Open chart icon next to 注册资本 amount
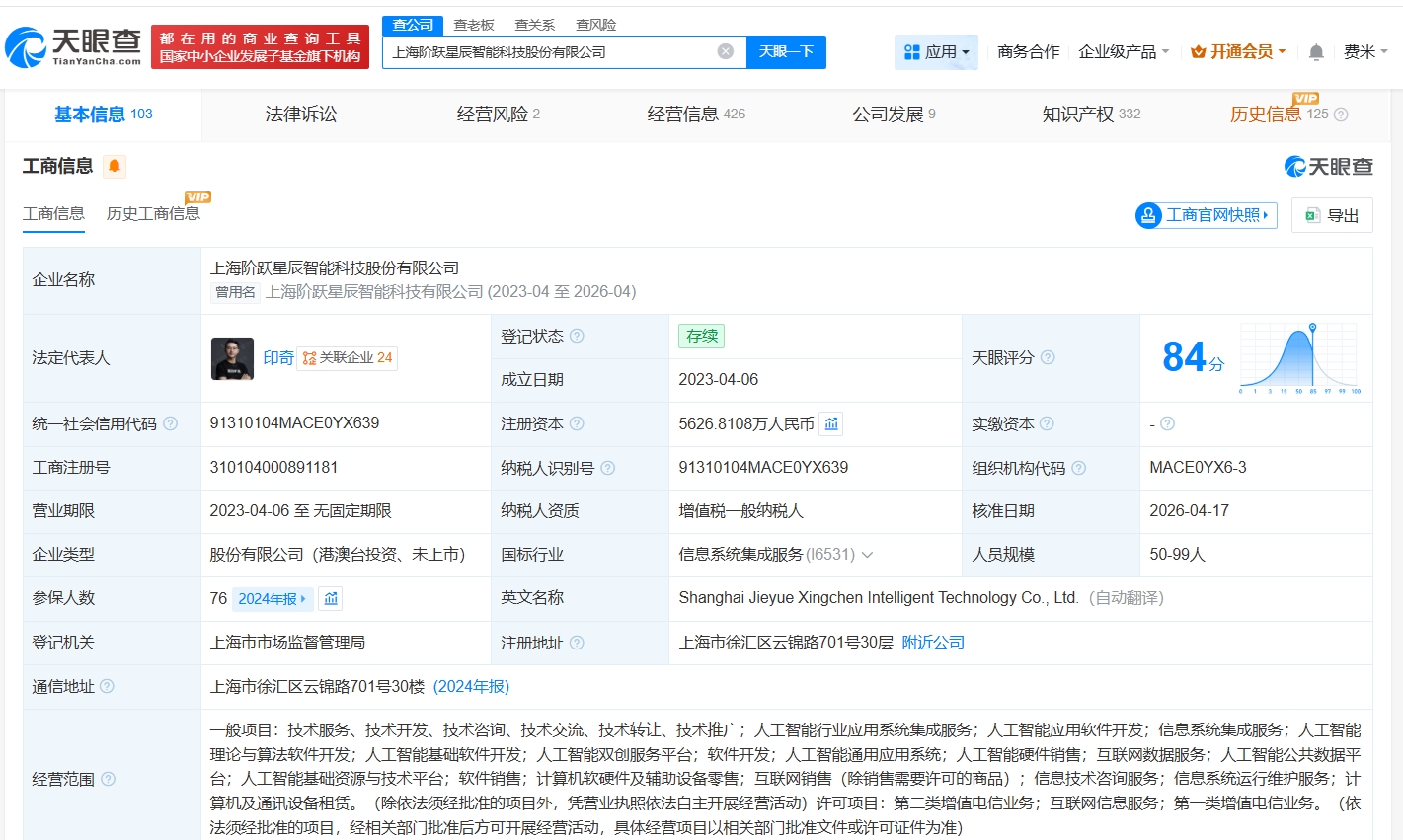Viewport: 1403px width, 840px height. click(831, 423)
